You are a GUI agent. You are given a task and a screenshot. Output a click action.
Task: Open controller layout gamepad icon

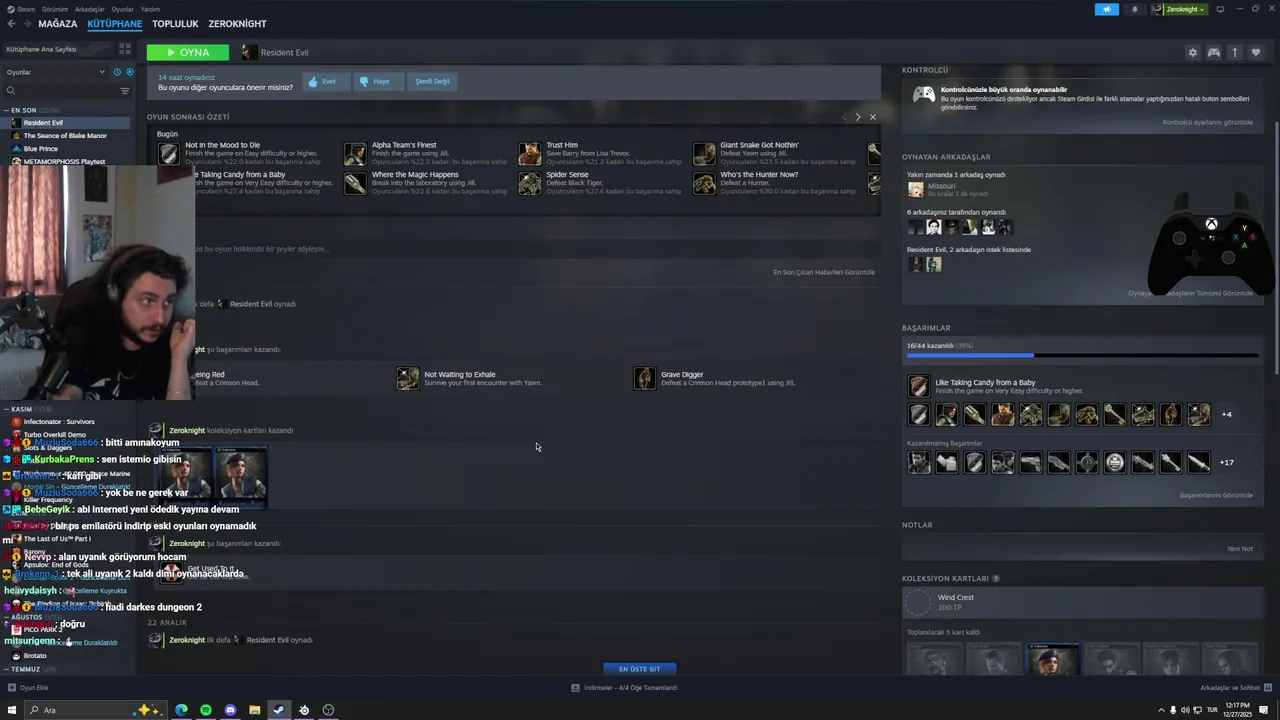(1213, 52)
